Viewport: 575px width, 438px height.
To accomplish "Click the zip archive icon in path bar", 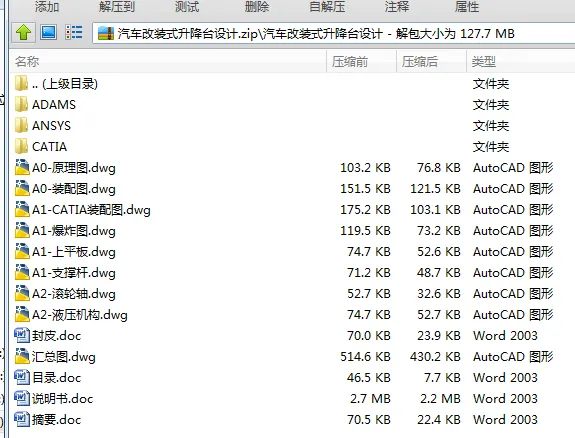I will 106,33.
